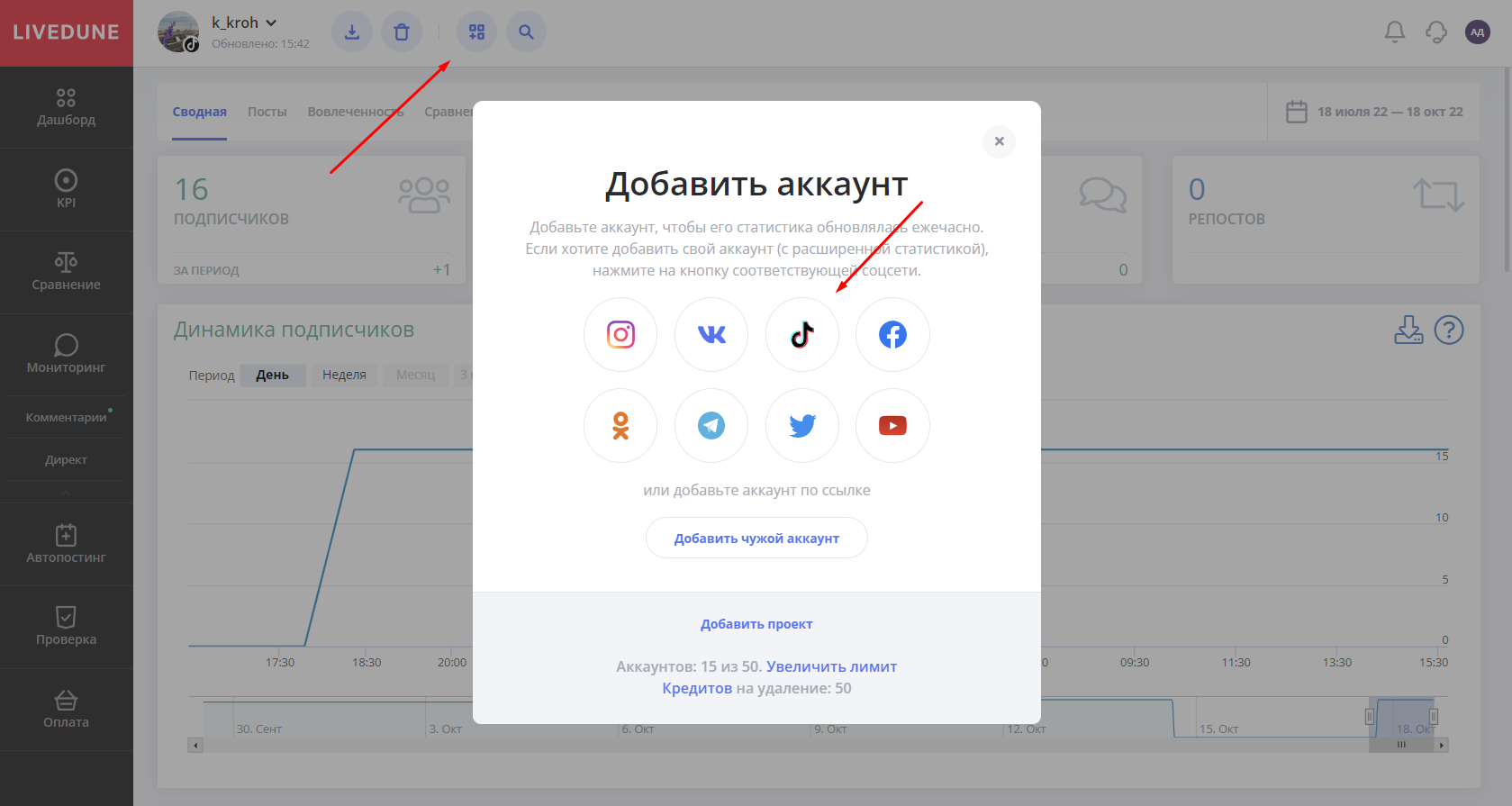Select the Месяц period option
The width and height of the screenshot is (1512, 806).
(x=416, y=375)
